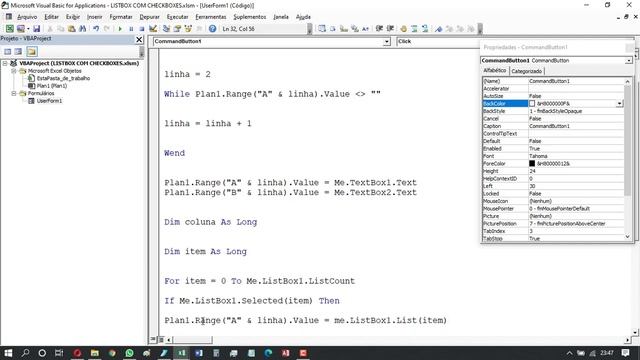Select UserForm1 in project tree
Image resolution: width=640 pixels, height=360 pixels.
click(x=49, y=101)
